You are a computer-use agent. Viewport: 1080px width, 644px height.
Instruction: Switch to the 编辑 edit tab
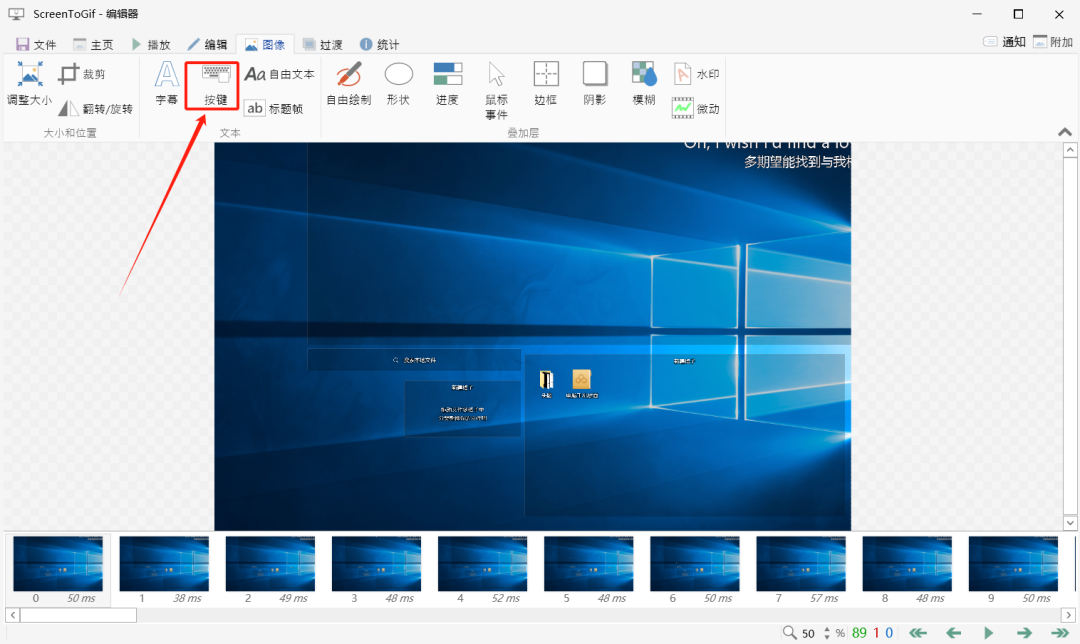coord(207,45)
